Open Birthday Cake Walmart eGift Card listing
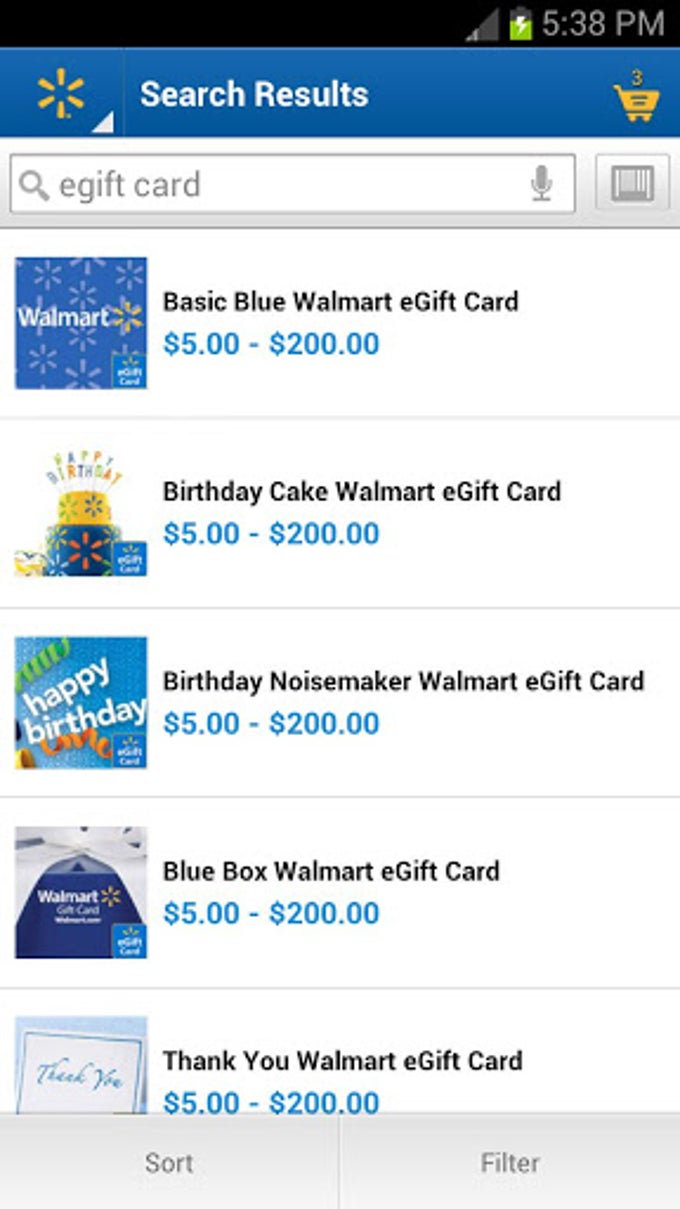The width and height of the screenshot is (680, 1209). pos(361,491)
